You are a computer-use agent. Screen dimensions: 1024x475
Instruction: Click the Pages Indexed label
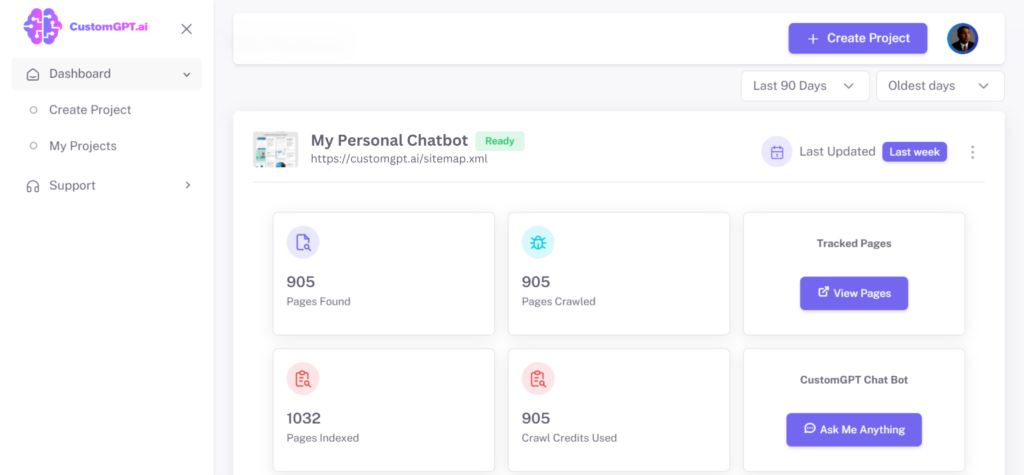tap(323, 438)
